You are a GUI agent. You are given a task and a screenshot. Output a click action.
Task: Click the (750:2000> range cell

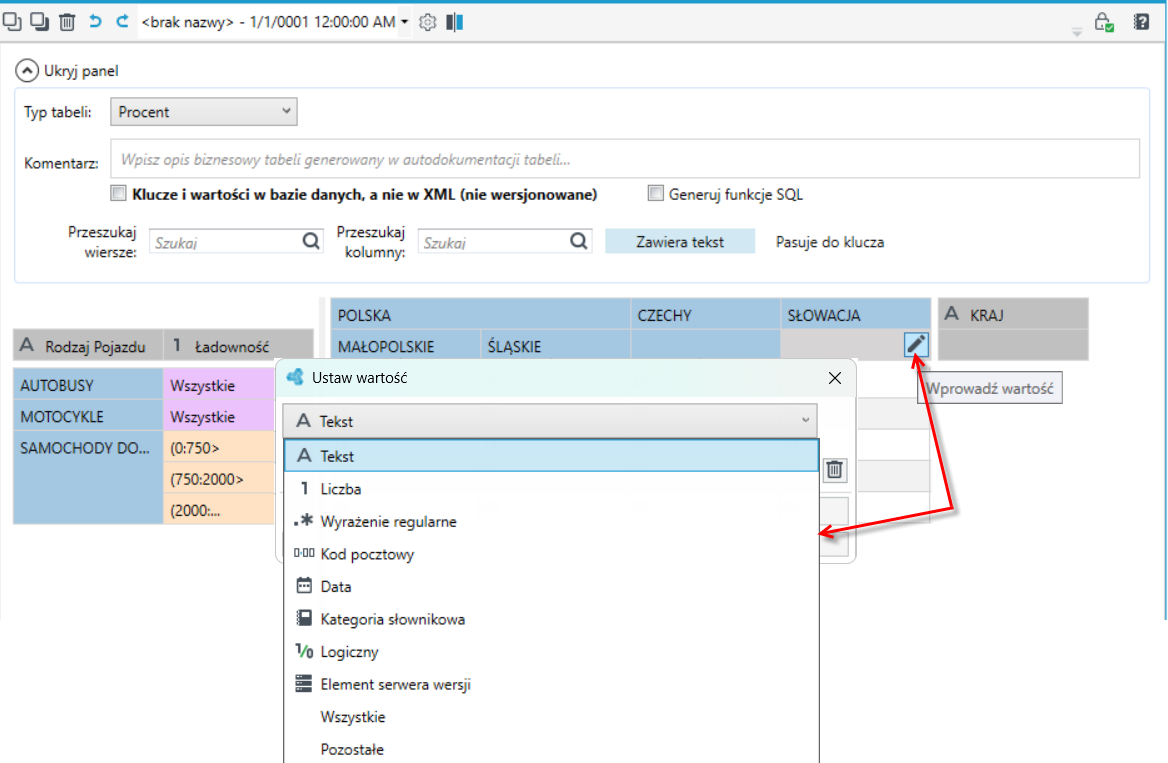tap(219, 479)
